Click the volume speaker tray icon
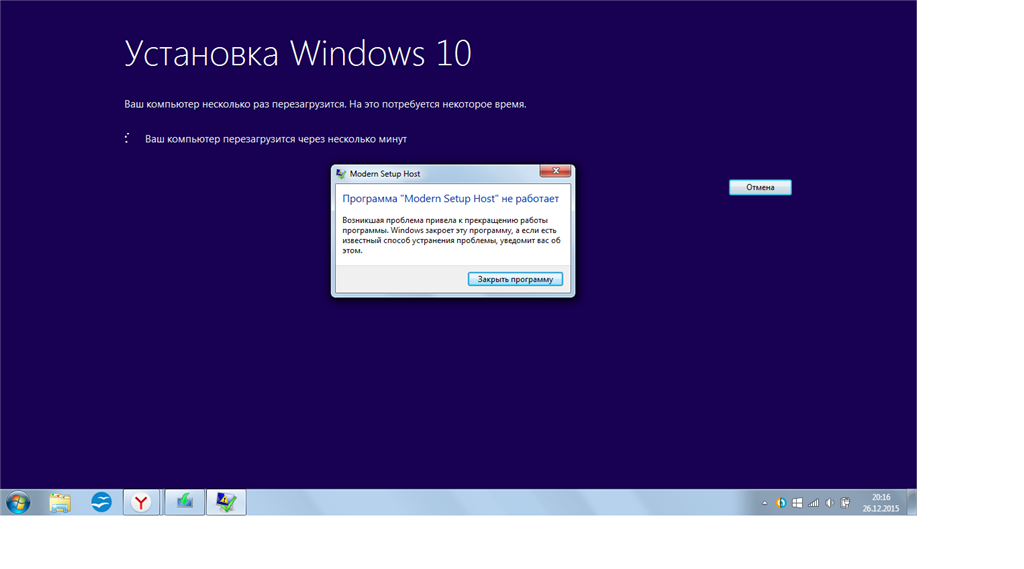 829,503
